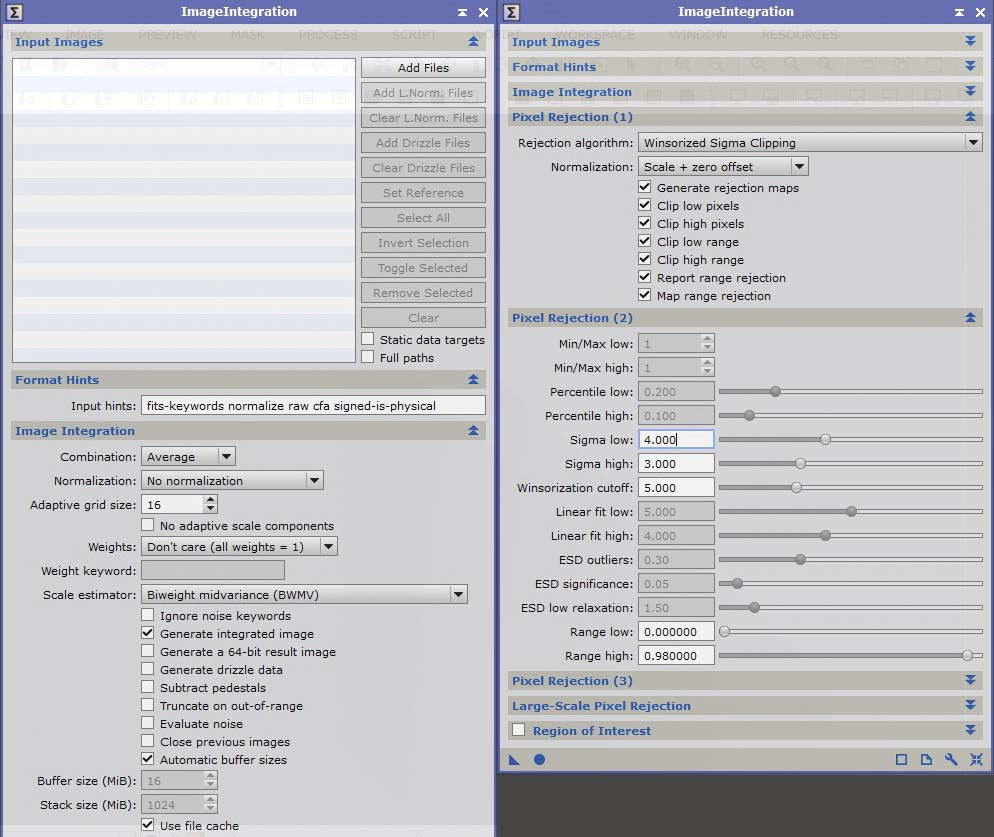Click the New Instance triangle icon

[x=514, y=760]
